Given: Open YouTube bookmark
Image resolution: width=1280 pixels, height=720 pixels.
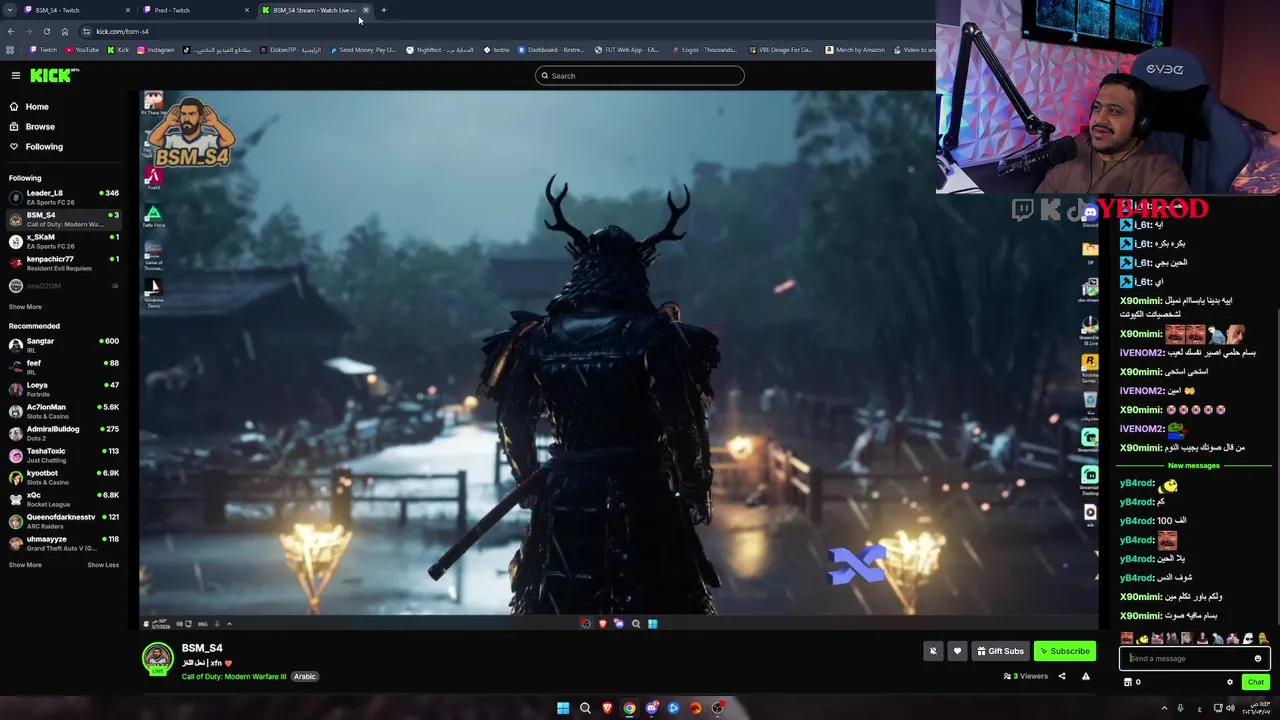Looking at the screenshot, I should (82, 50).
